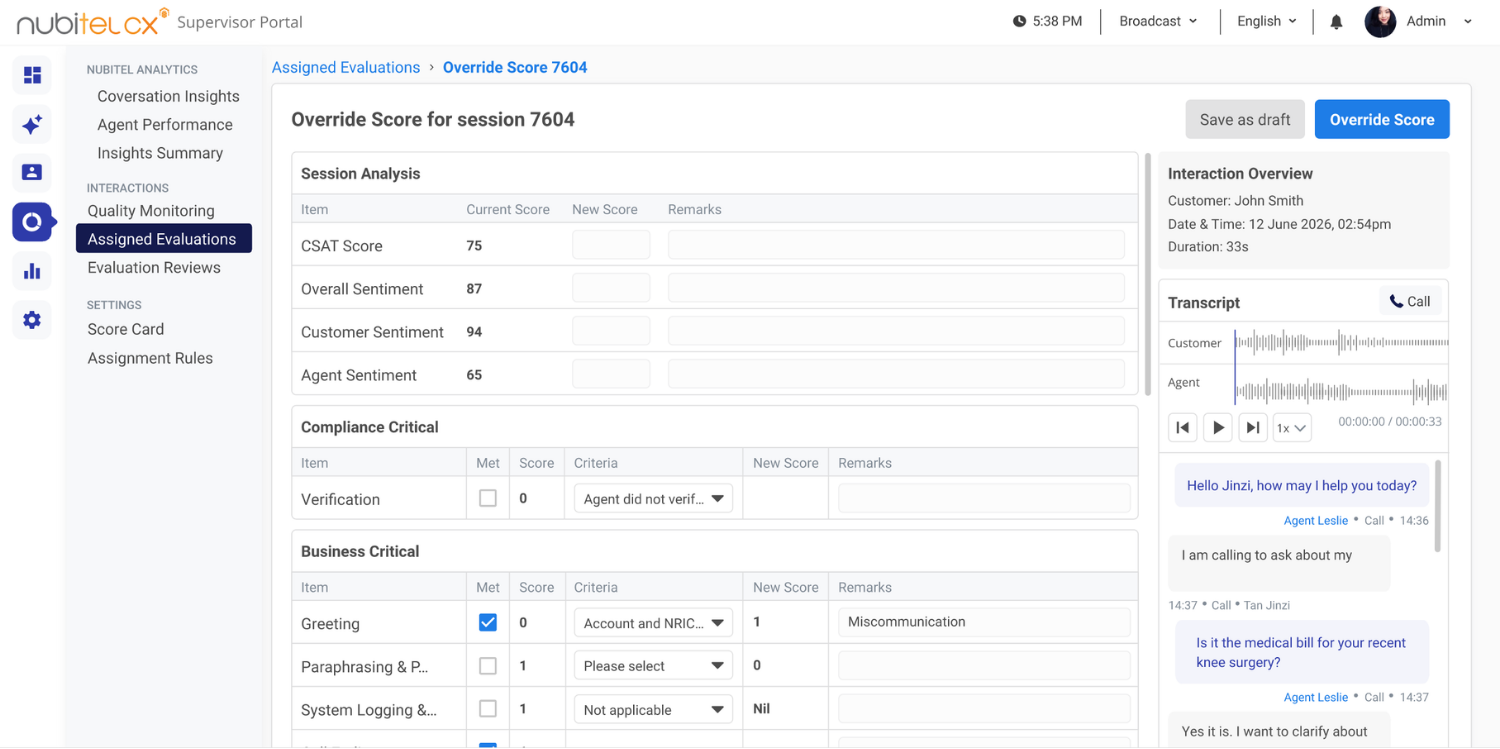1500x749 pixels.
Task: Open Verification criteria dropdown
Action: click(653, 499)
